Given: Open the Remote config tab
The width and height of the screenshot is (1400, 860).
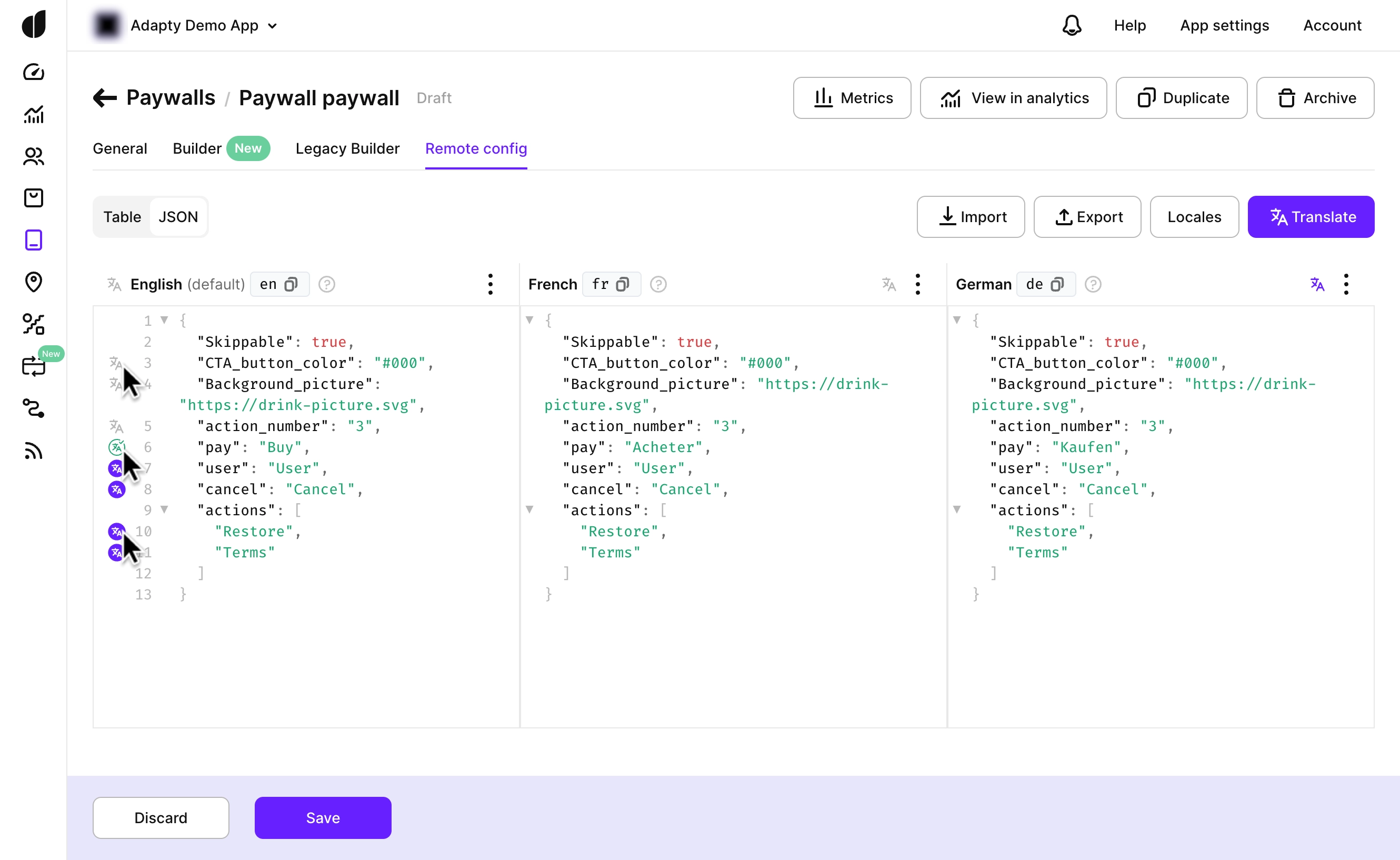Looking at the screenshot, I should tap(476, 148).
